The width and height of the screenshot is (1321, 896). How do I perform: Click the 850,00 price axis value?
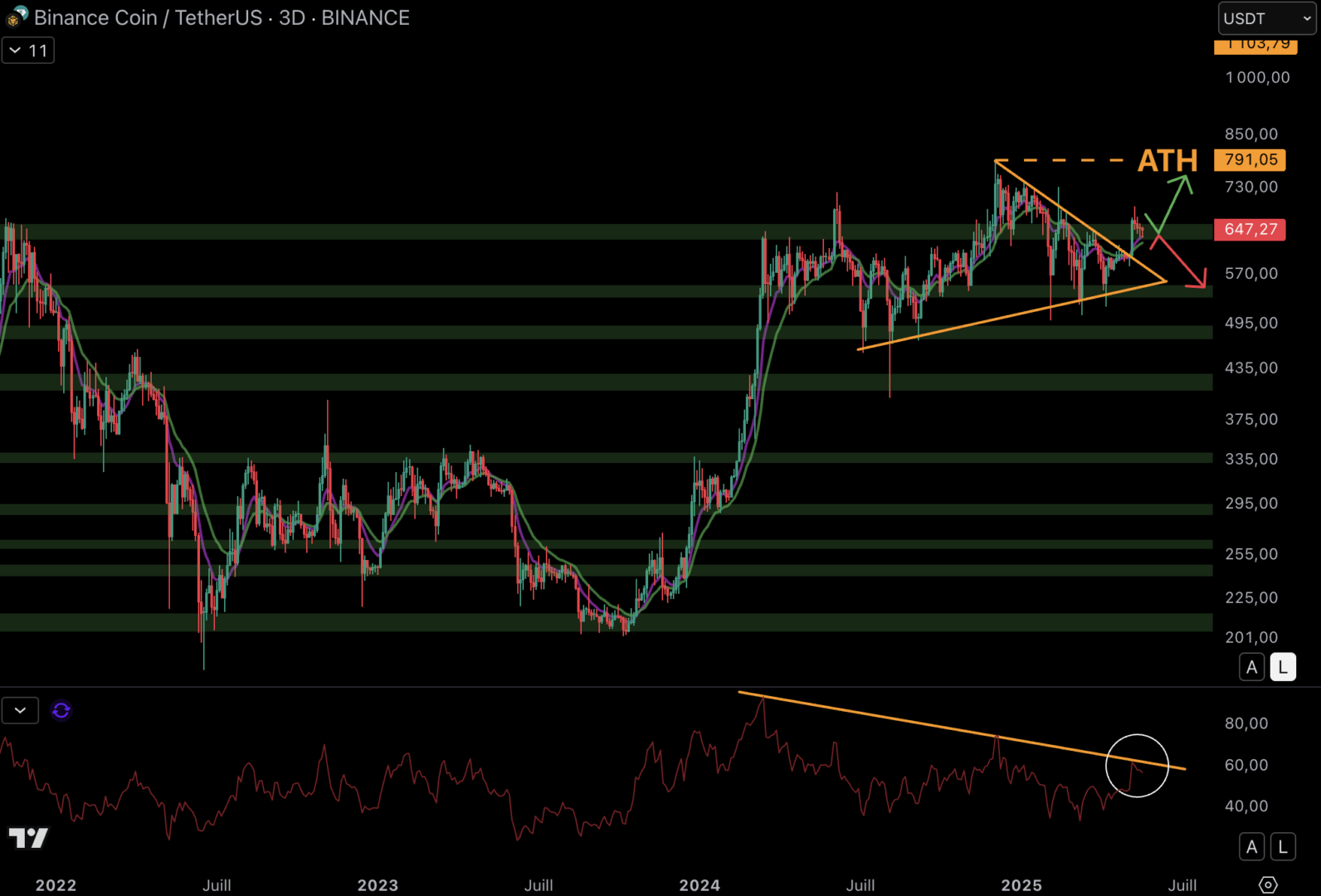(1251, 134)
